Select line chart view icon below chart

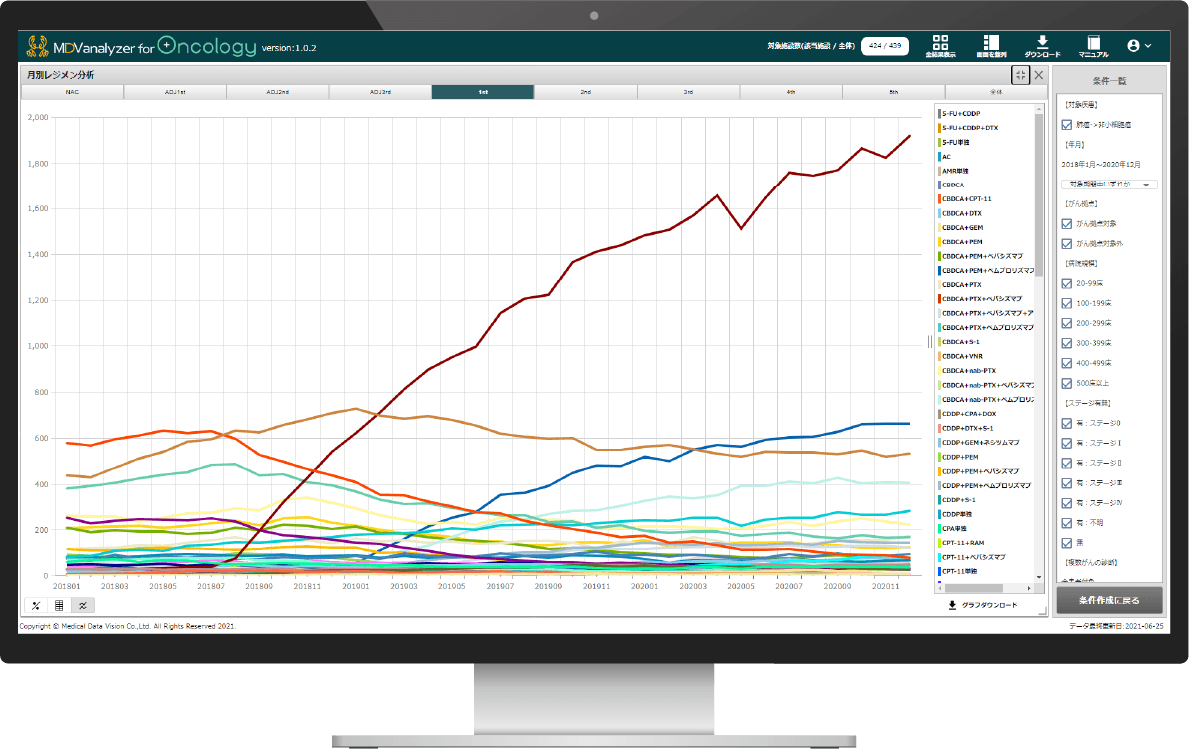[83, 605]
